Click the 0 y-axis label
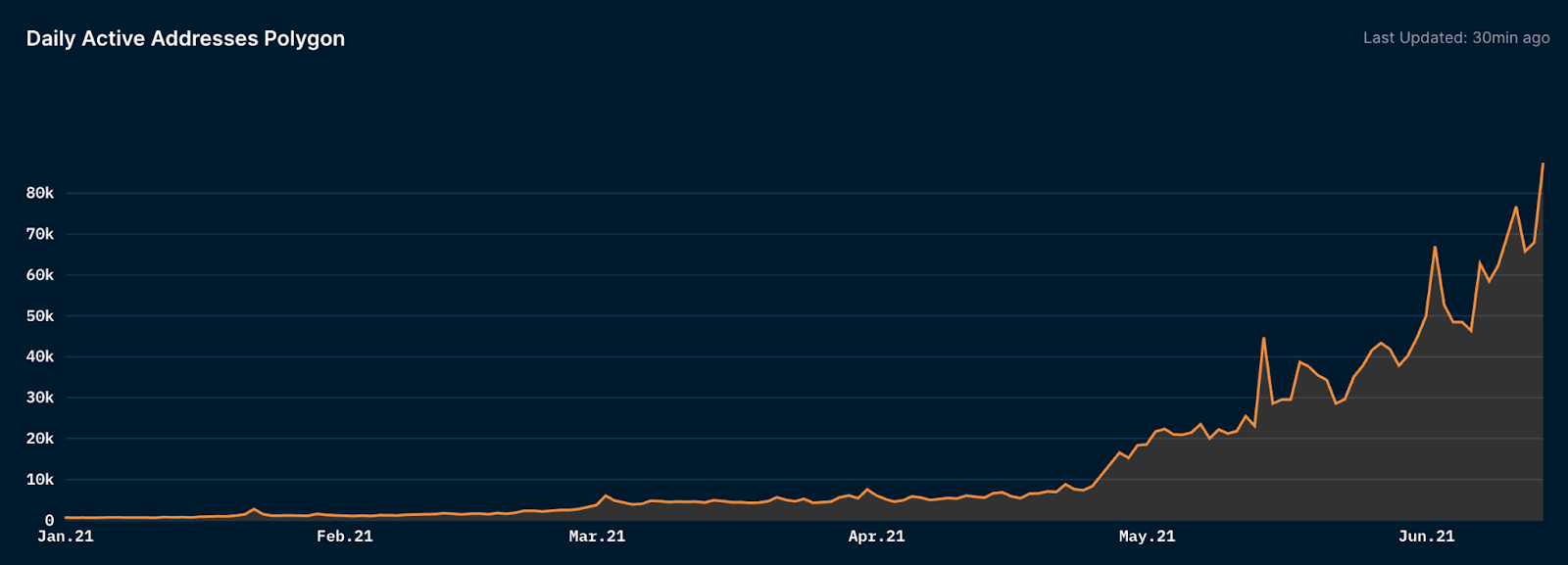The height and width of the screenshot is (565, 1568). (x=50, y=521)
